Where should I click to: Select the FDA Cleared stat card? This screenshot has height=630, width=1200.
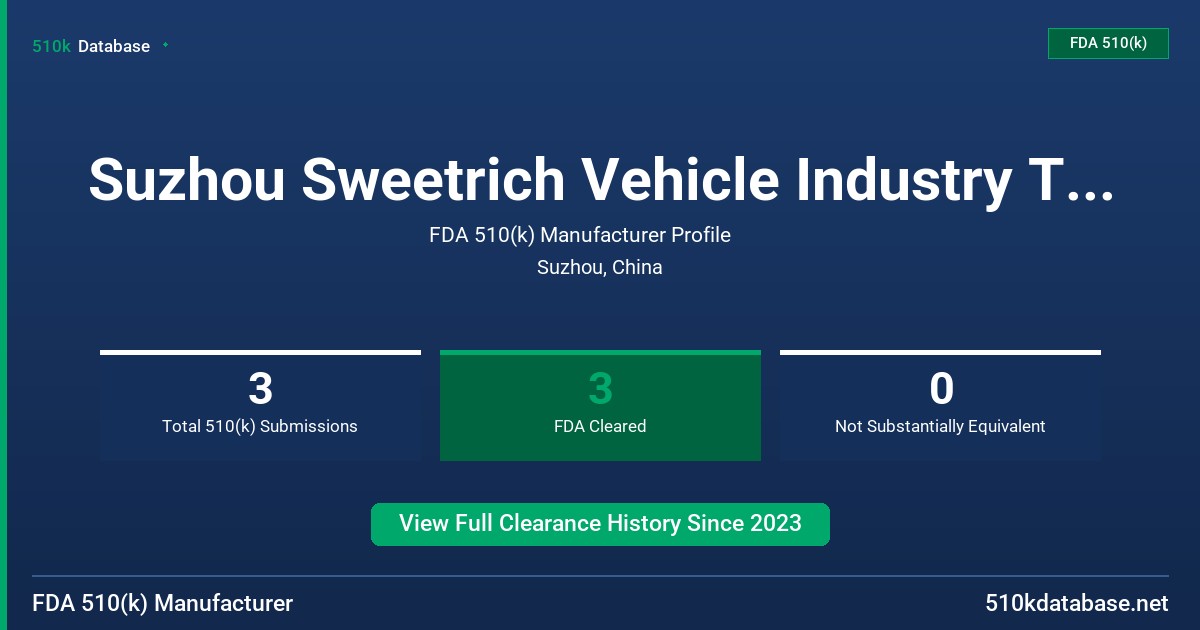[600, 406]
